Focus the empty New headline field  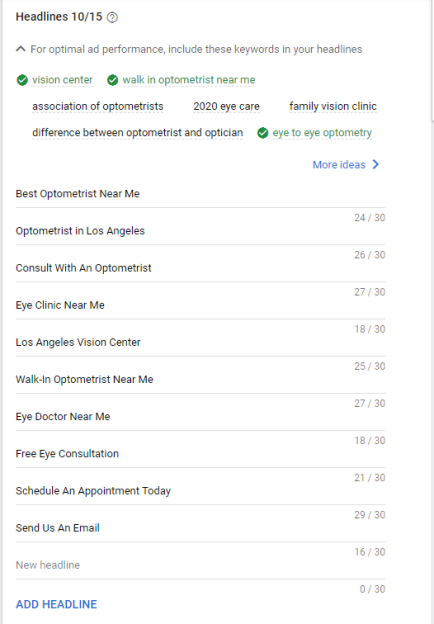click(200, 565)
